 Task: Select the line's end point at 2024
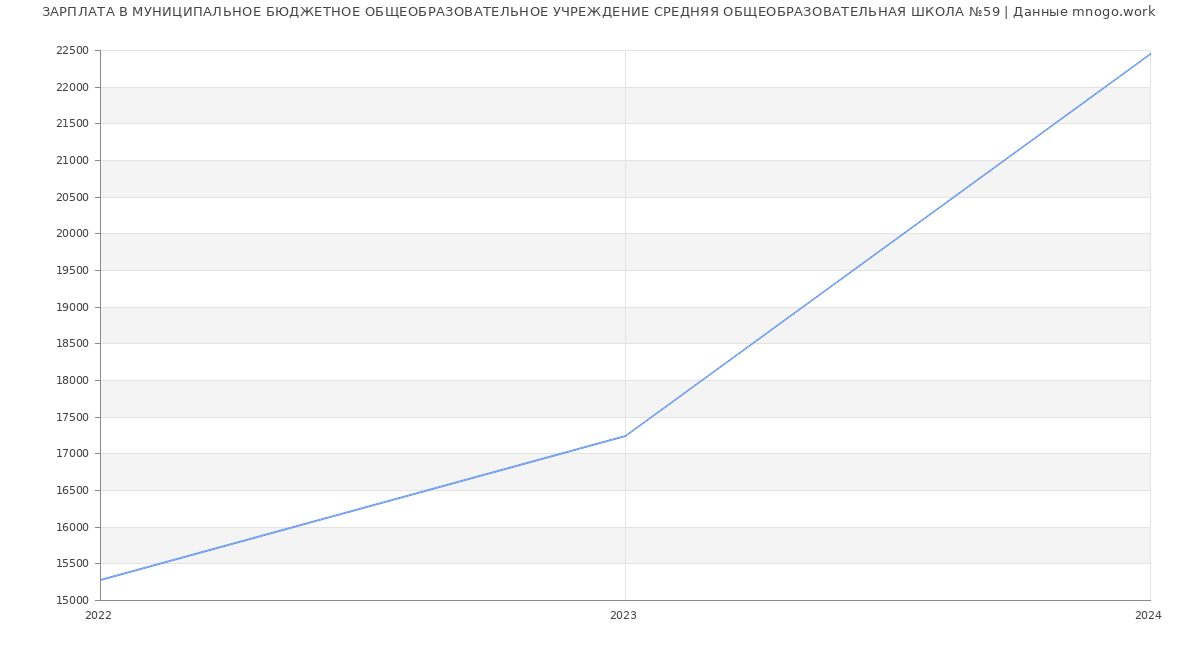coord(1150,54)
